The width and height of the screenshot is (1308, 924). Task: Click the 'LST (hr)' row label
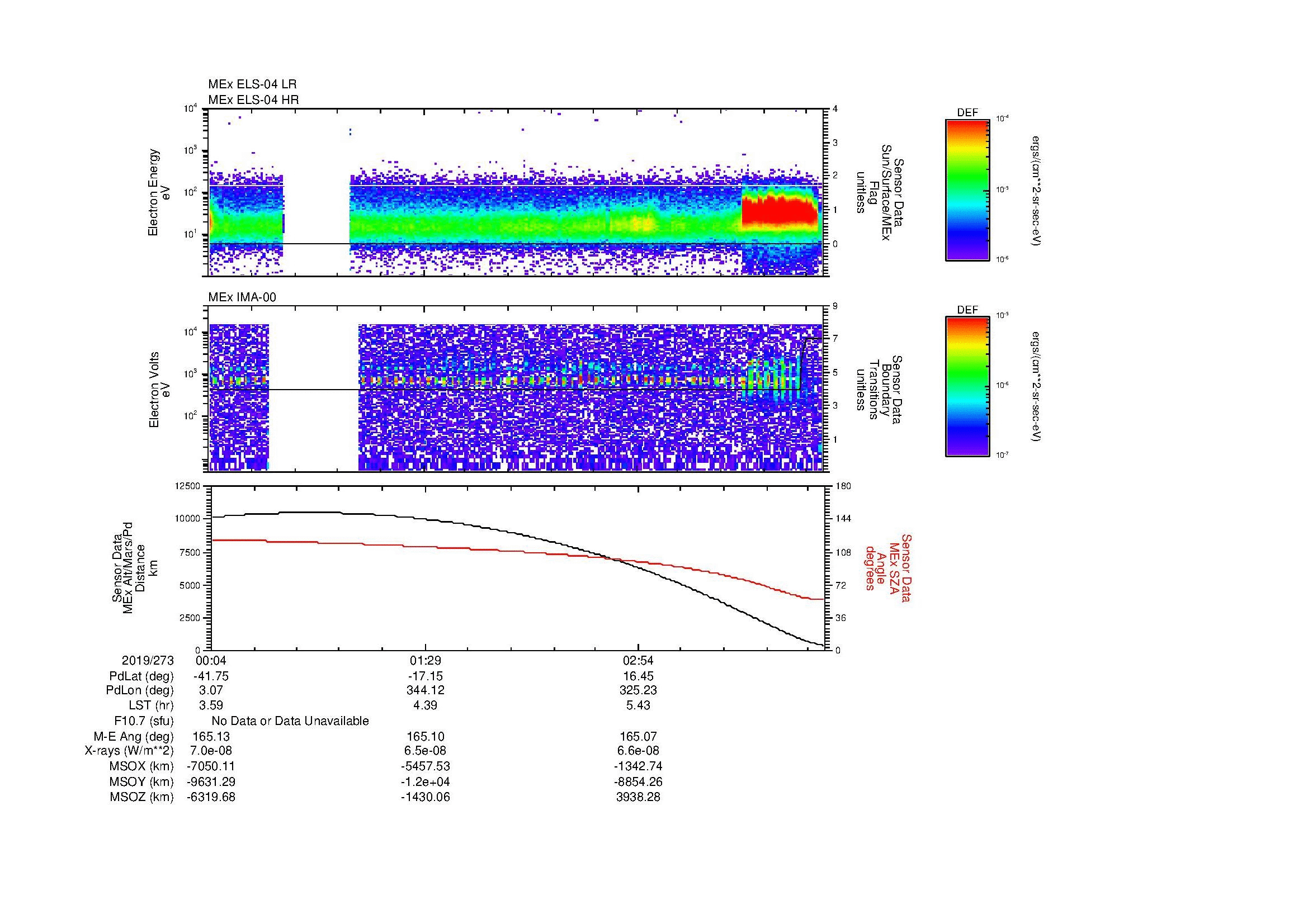pyautogui.click(x=151, y=705)
